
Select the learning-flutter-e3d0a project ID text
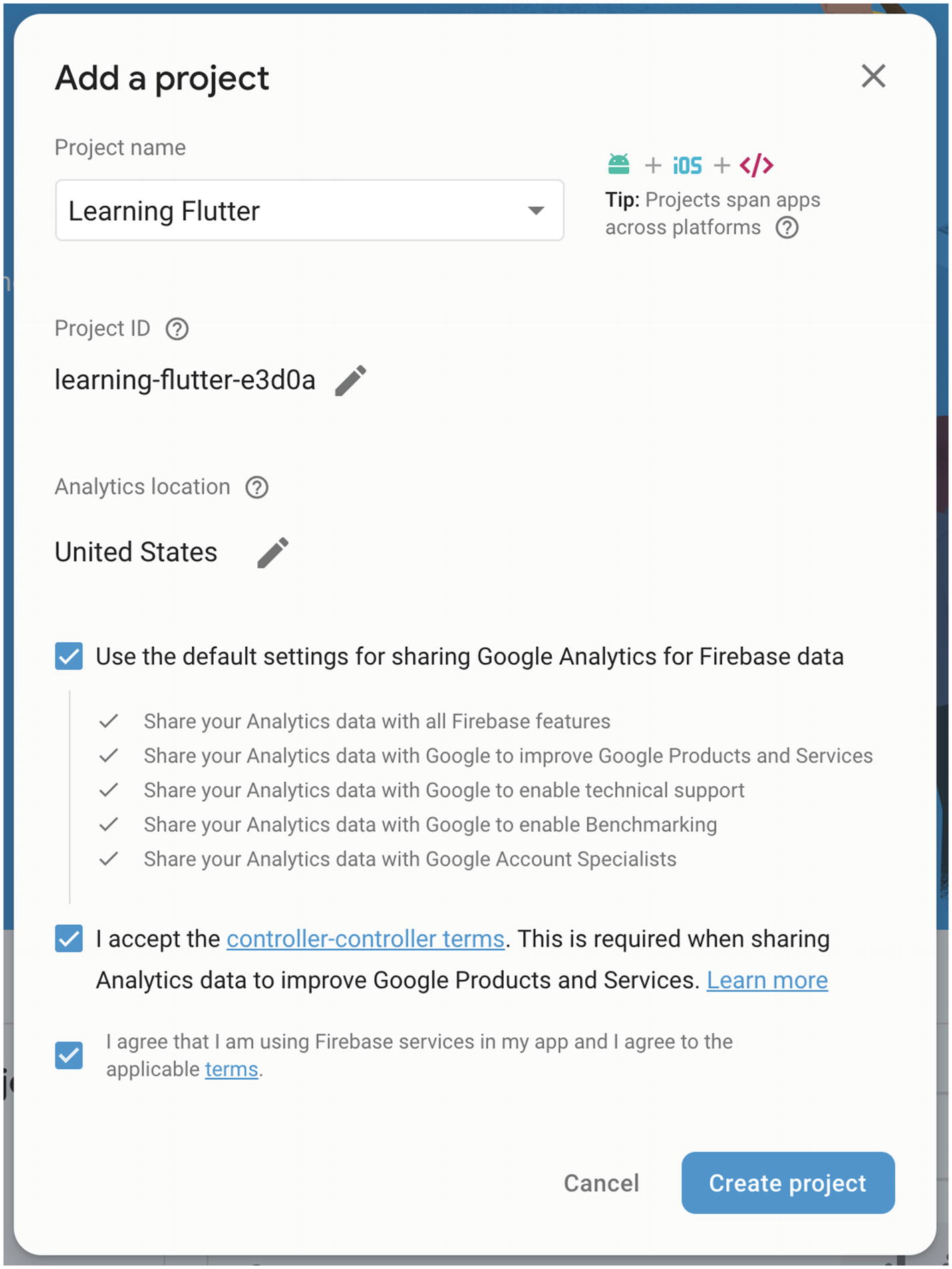point(185,380)
